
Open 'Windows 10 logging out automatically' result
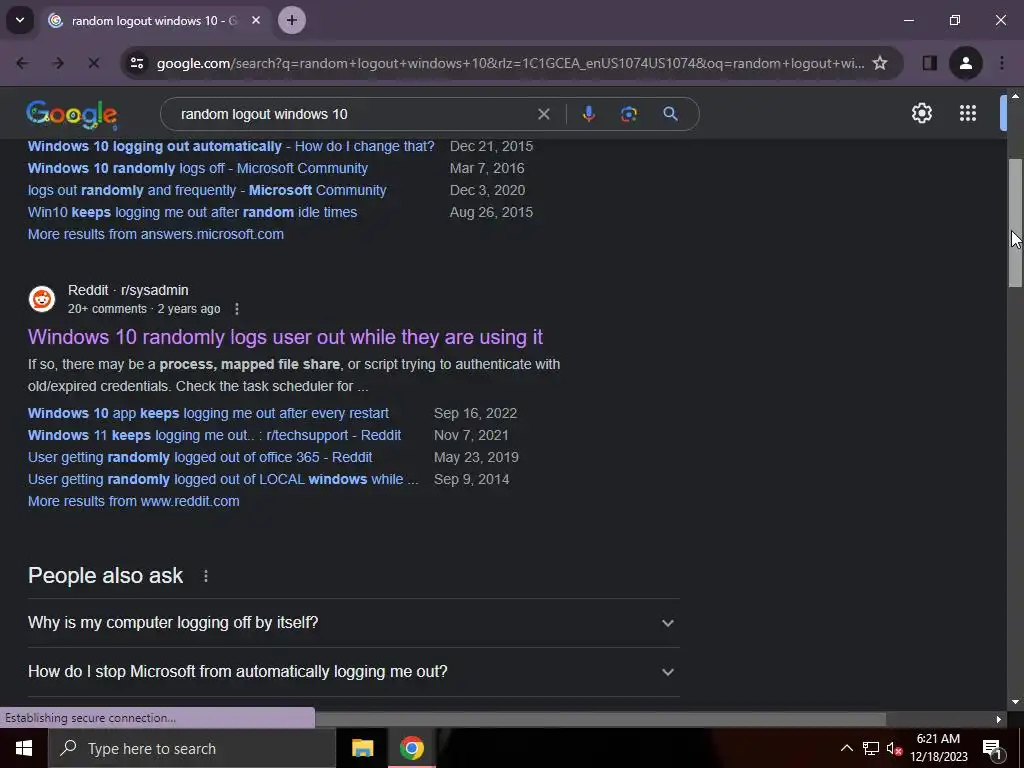pos(231,146)
